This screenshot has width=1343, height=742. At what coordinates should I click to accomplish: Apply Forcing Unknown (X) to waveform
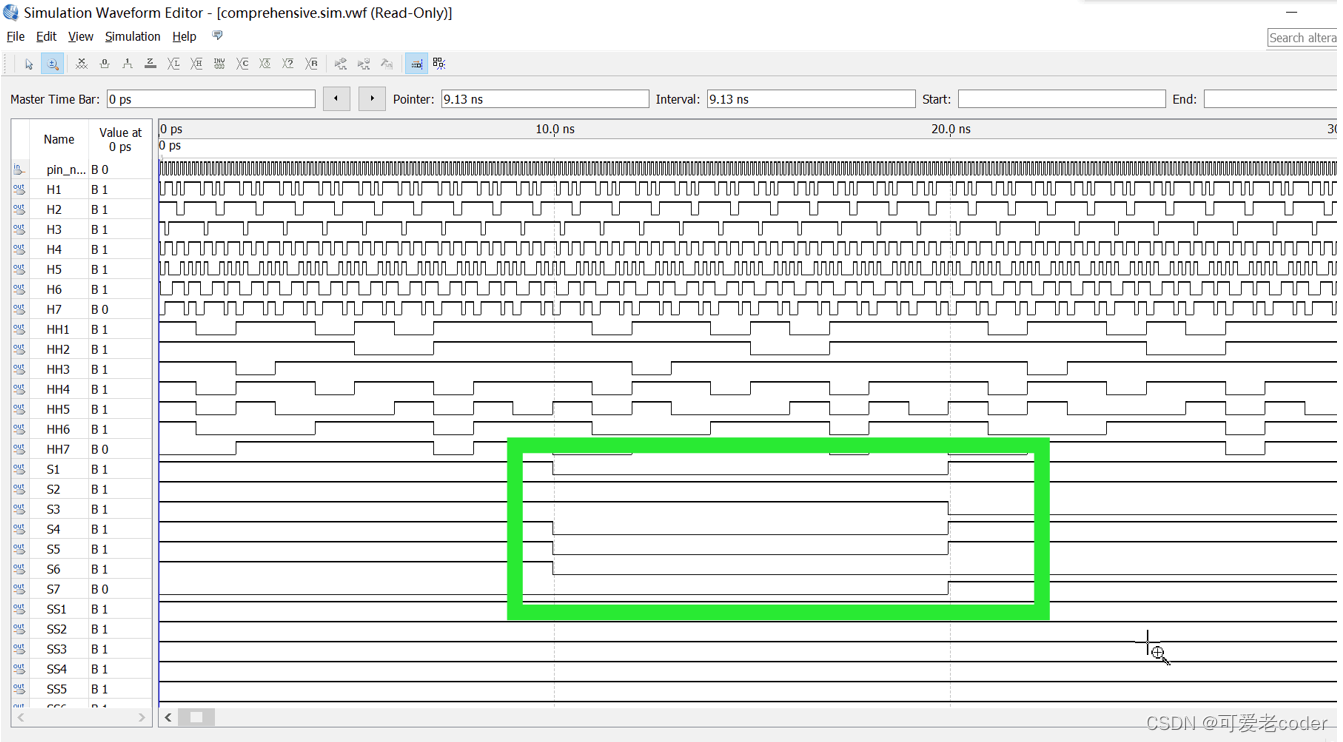pyautogui.click(x=82, y=64)
